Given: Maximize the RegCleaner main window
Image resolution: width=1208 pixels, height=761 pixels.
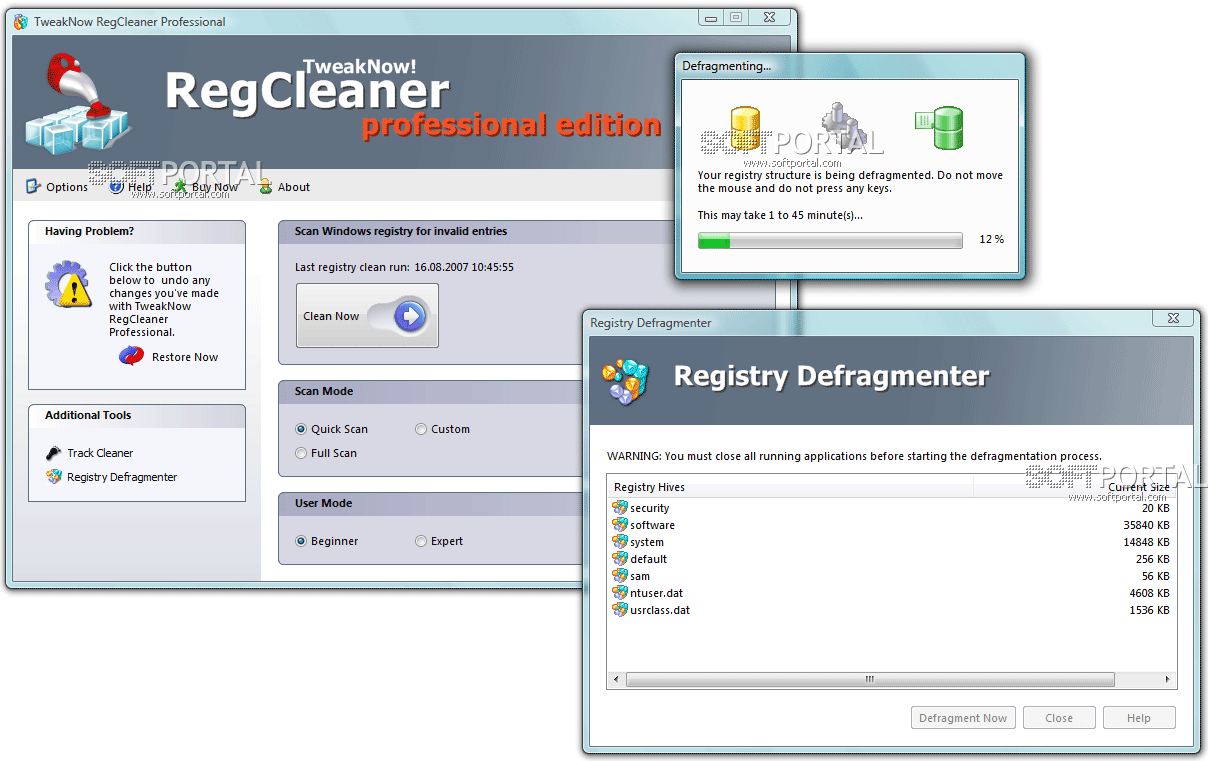Looking at the screenshot, I should 736,17.
